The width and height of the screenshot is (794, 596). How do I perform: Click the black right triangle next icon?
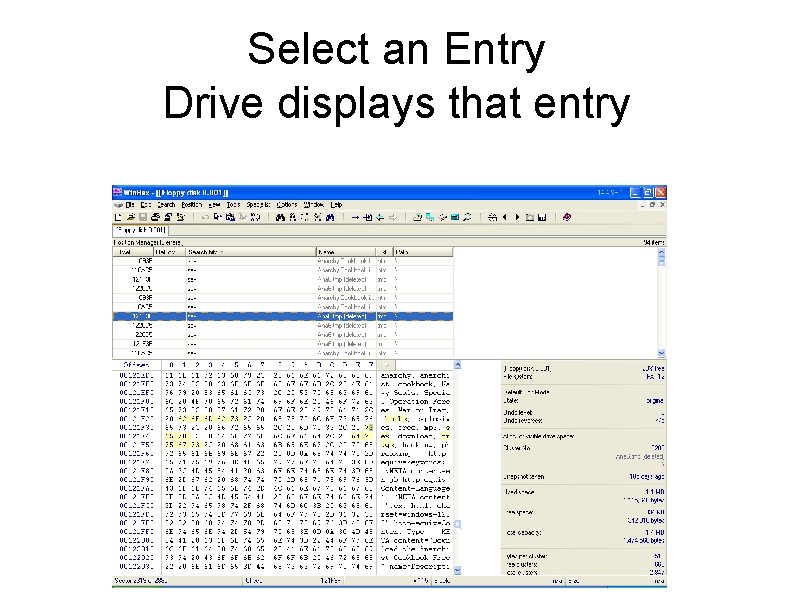point(517,217)
